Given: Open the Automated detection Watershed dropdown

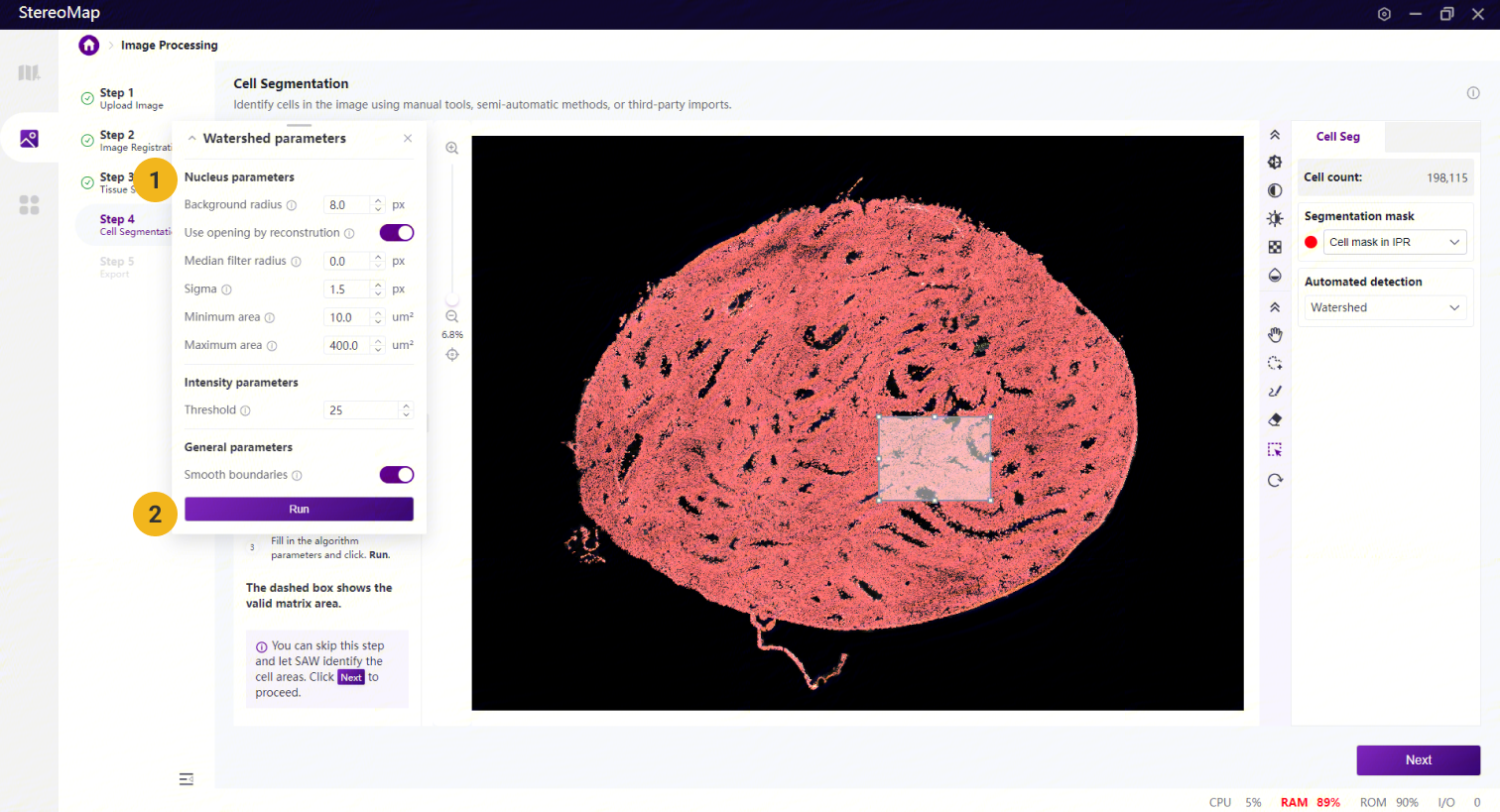Looking at the screenshot, I should (x=1385, y=307).
